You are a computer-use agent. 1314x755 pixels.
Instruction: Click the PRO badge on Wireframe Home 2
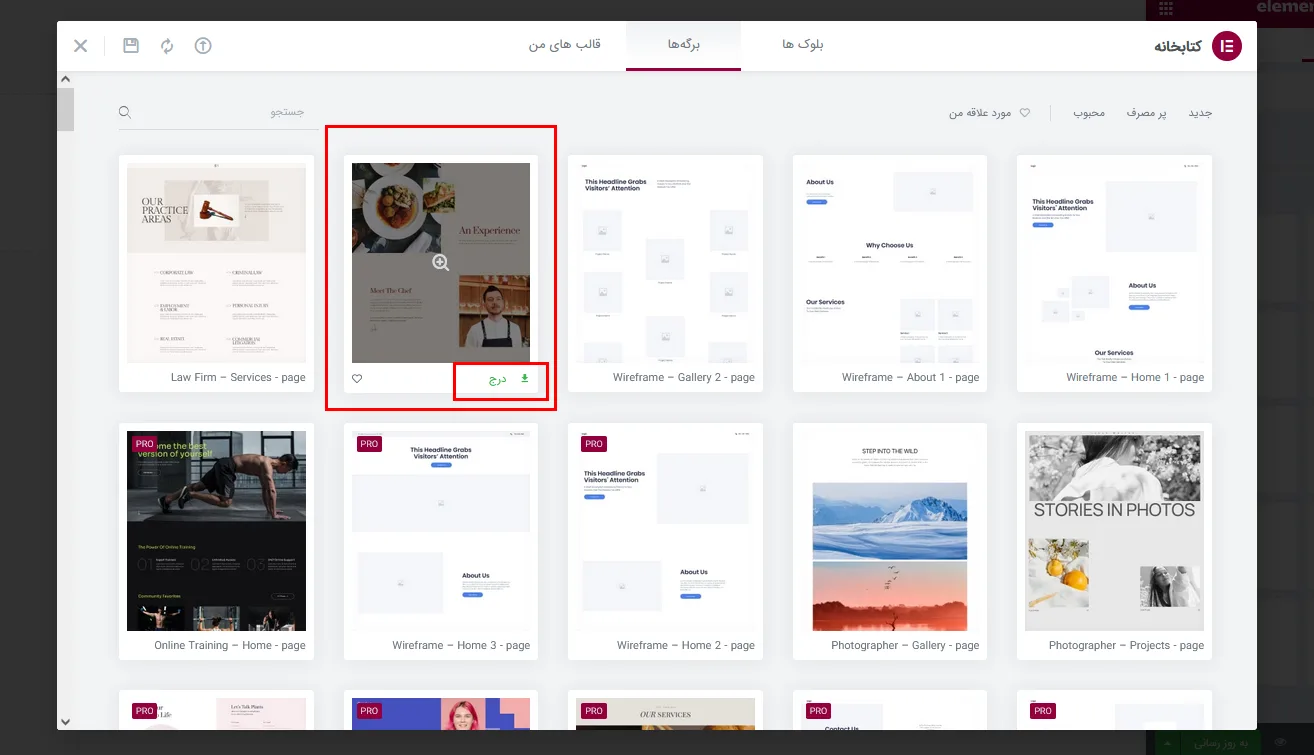pyautogui.click(x=594, y=443)
